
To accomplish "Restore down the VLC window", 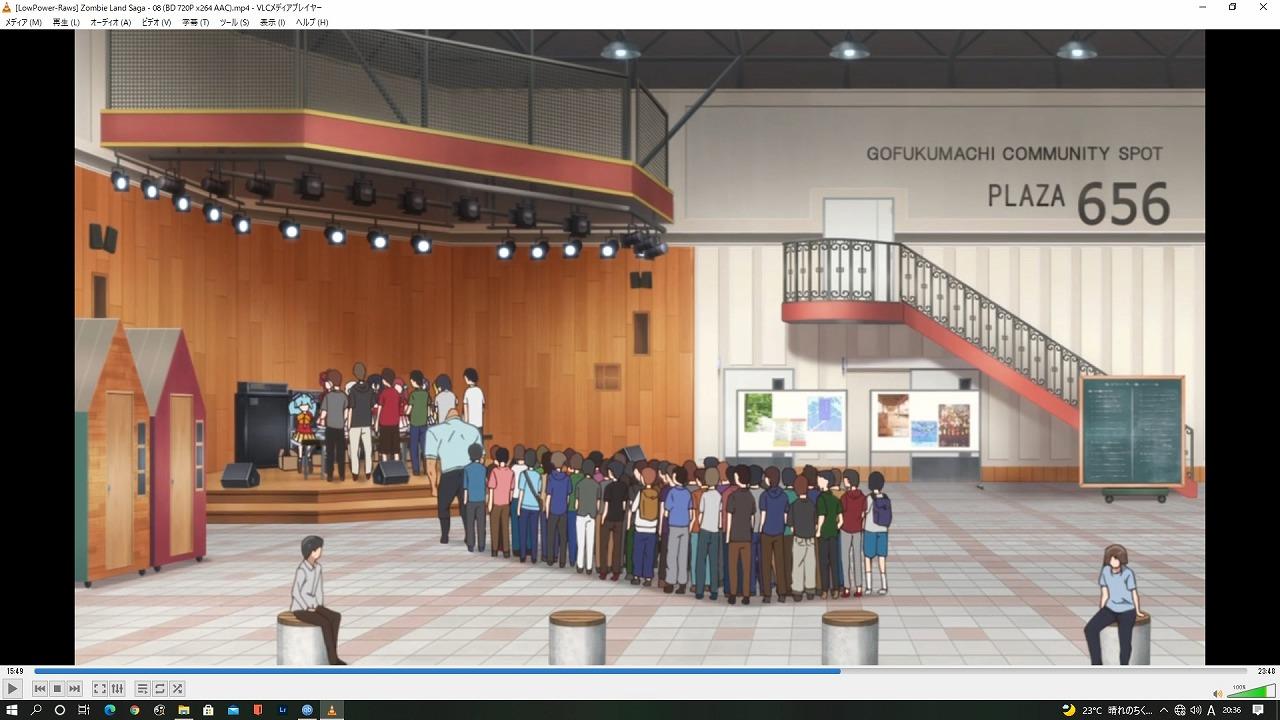I will tap(1232, 7).
